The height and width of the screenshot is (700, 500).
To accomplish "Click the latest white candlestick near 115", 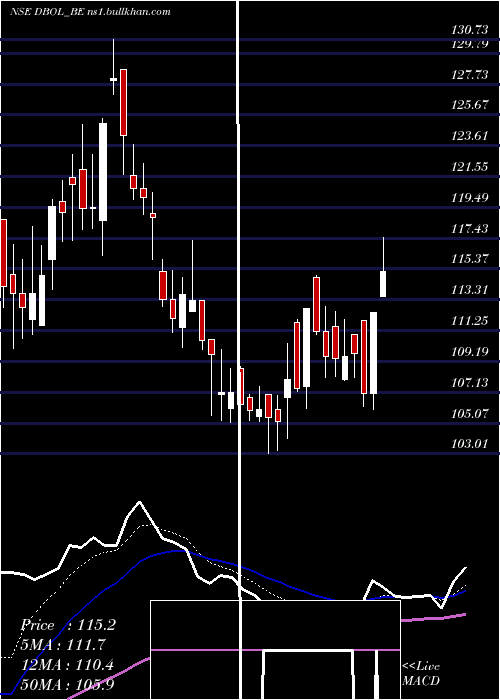I will click(x=383, y=283).
